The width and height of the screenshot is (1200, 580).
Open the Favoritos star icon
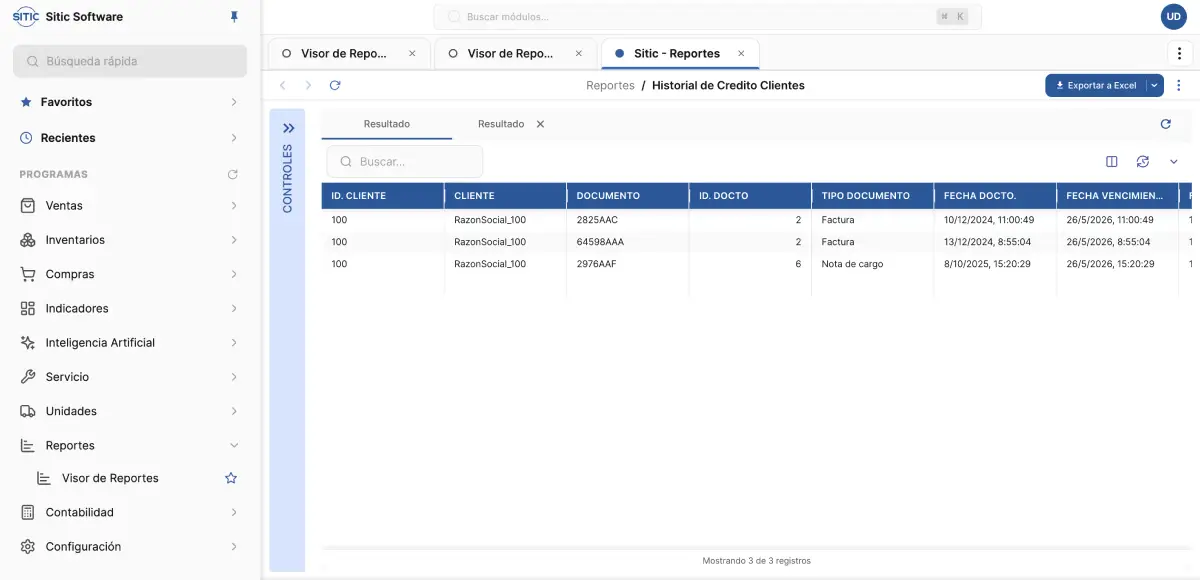(26, 102)
